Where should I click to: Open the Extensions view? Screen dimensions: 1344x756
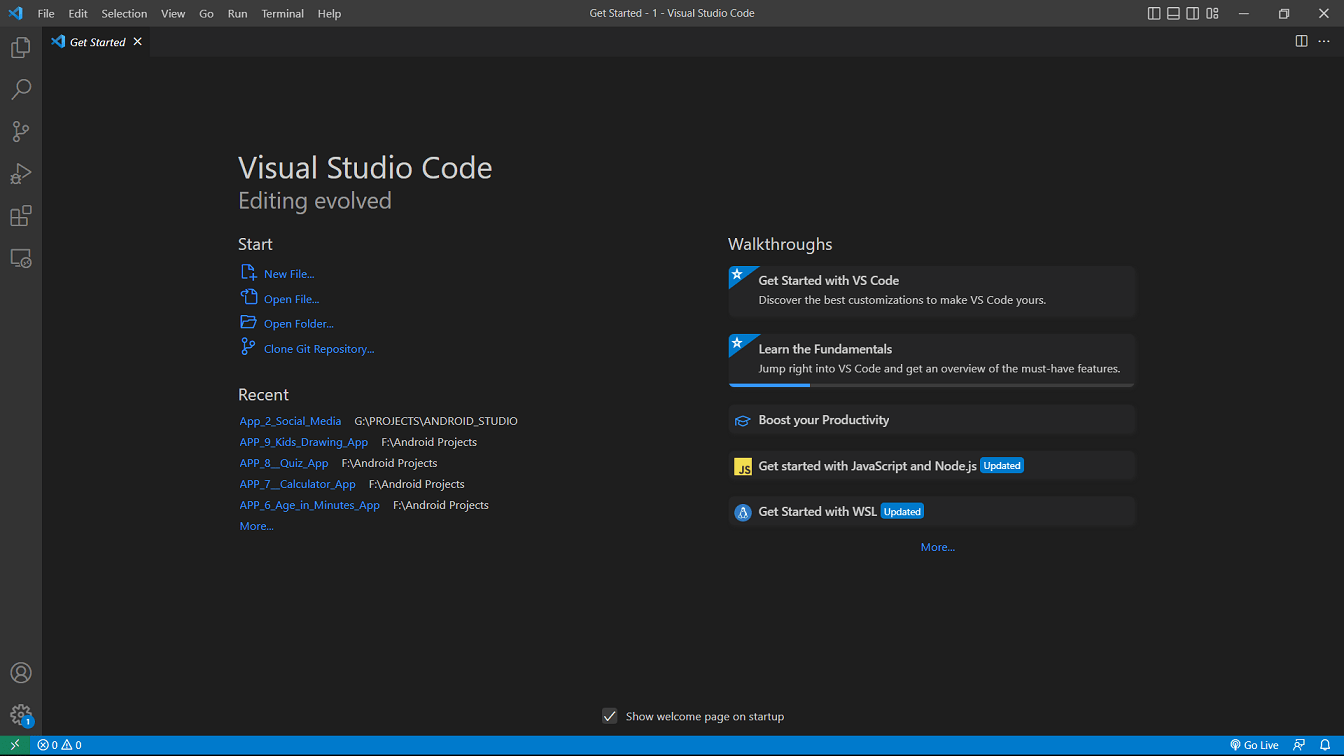21,216
